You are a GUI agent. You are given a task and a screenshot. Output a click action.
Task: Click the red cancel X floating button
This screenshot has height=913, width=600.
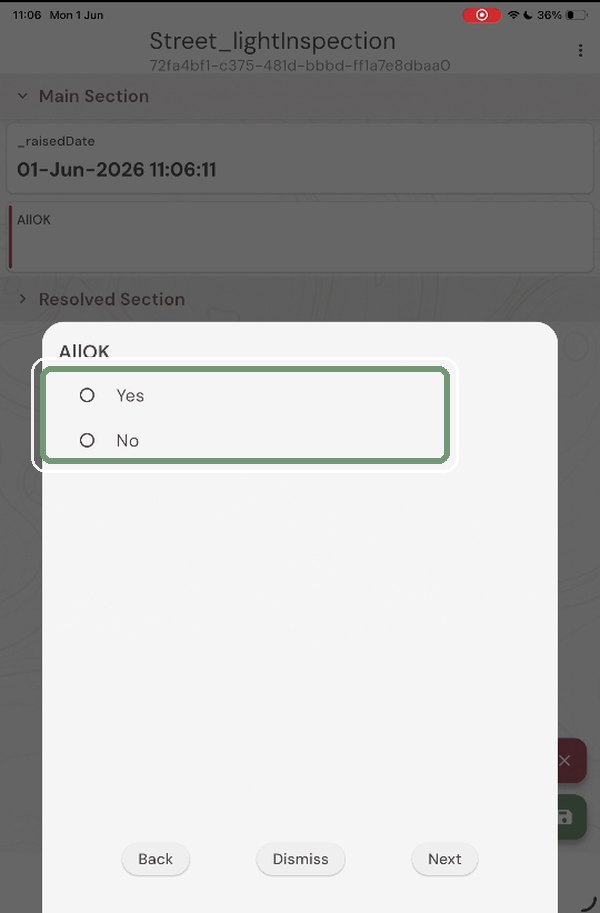point(572,760)
